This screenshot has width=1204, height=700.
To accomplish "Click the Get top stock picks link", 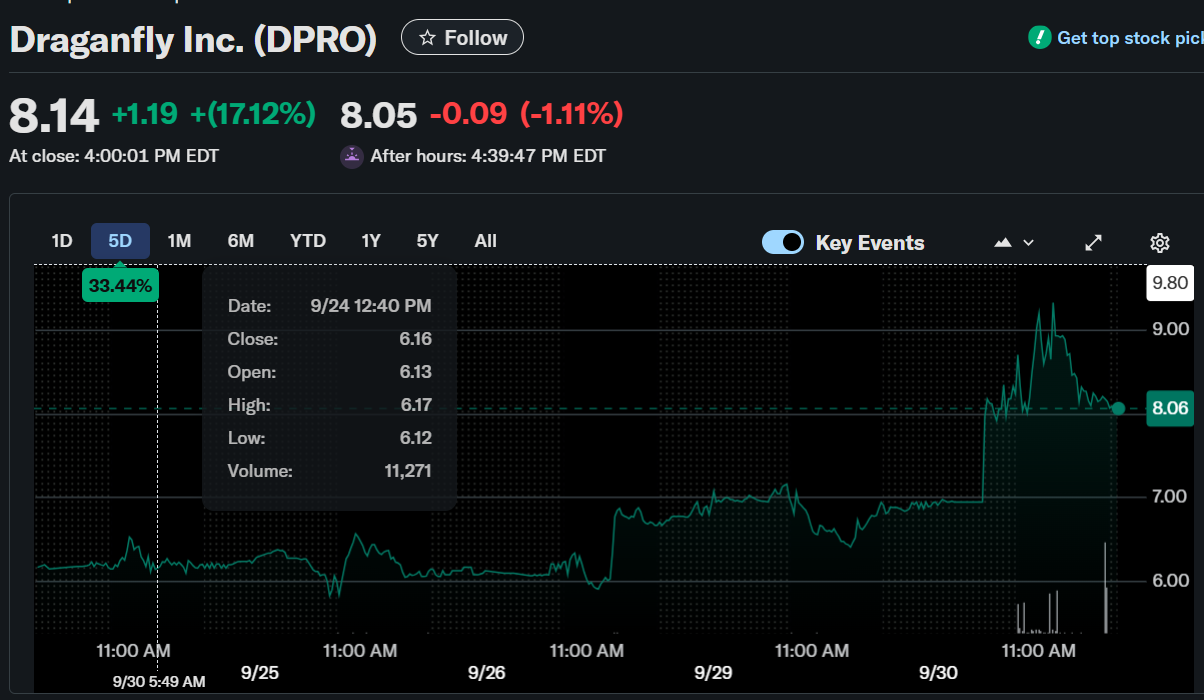I will 1129,38.
